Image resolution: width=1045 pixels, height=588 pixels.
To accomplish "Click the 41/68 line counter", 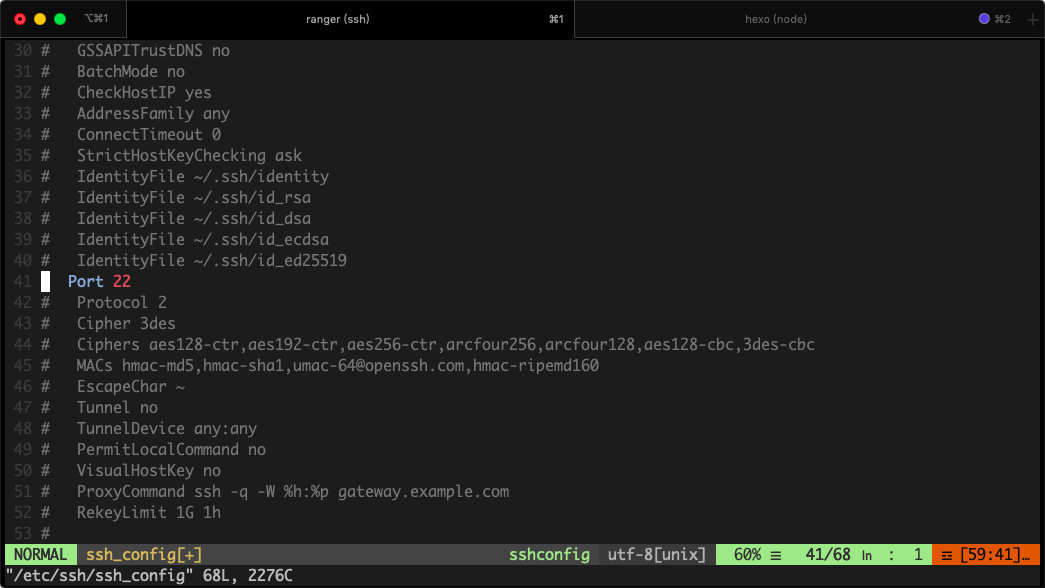I will point(828,554).
